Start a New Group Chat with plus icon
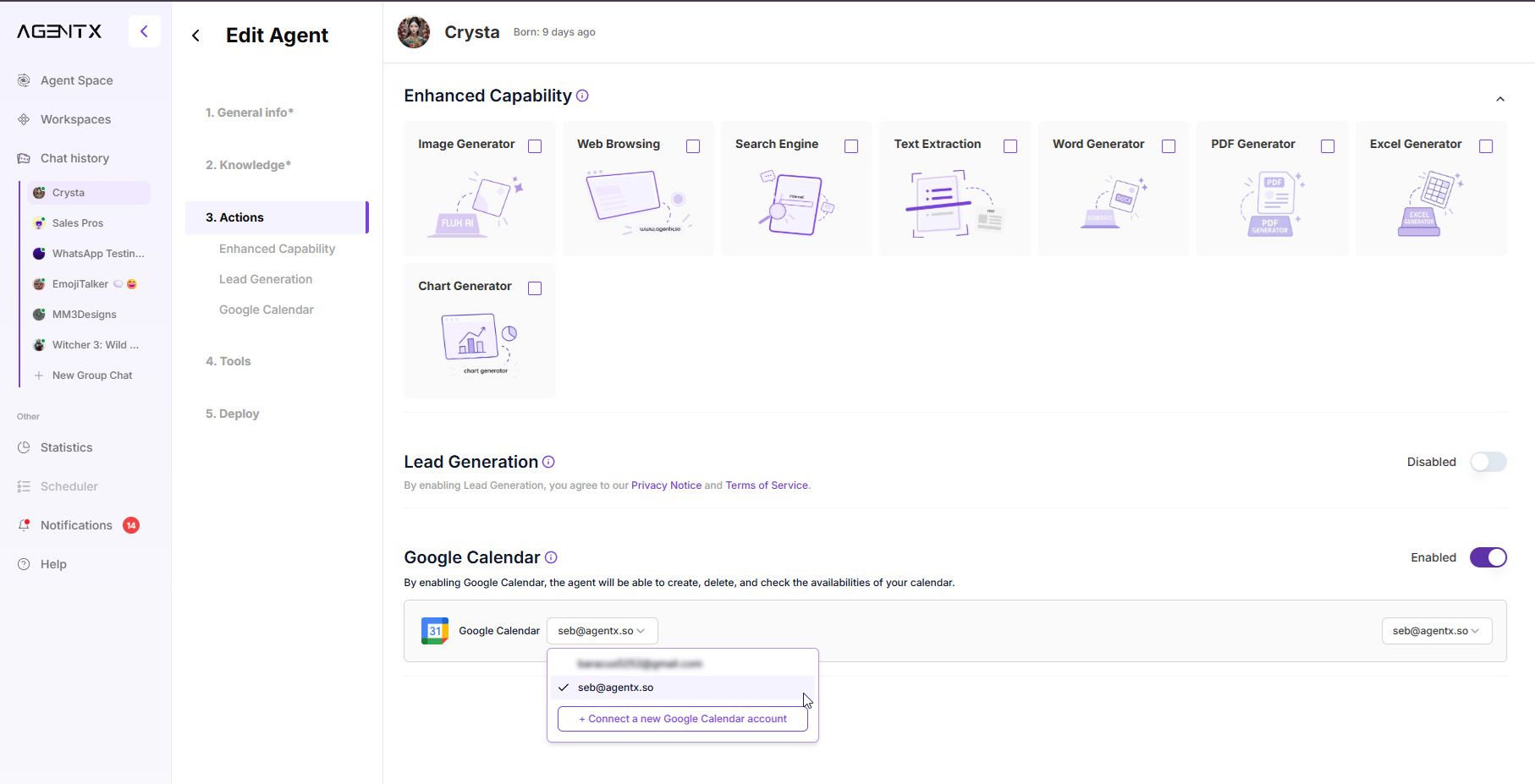This screenshot has height=784, width=1535. click(83, 376)
